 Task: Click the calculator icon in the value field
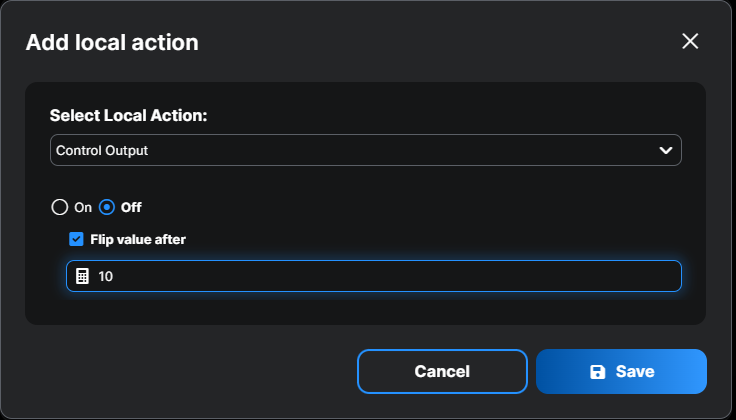pos(83,276)
